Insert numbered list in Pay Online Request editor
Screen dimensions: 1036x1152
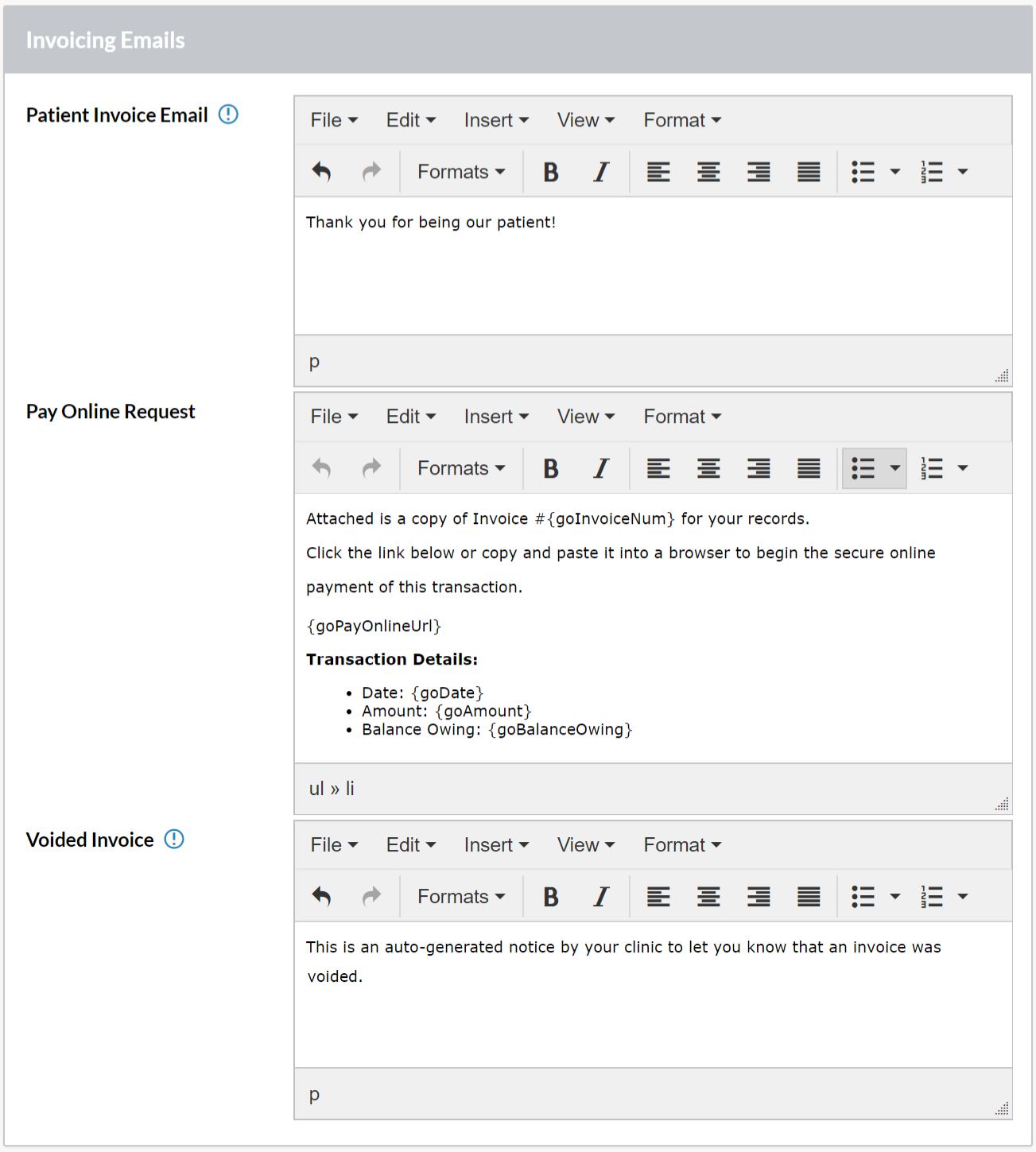(x=932, y=468)
